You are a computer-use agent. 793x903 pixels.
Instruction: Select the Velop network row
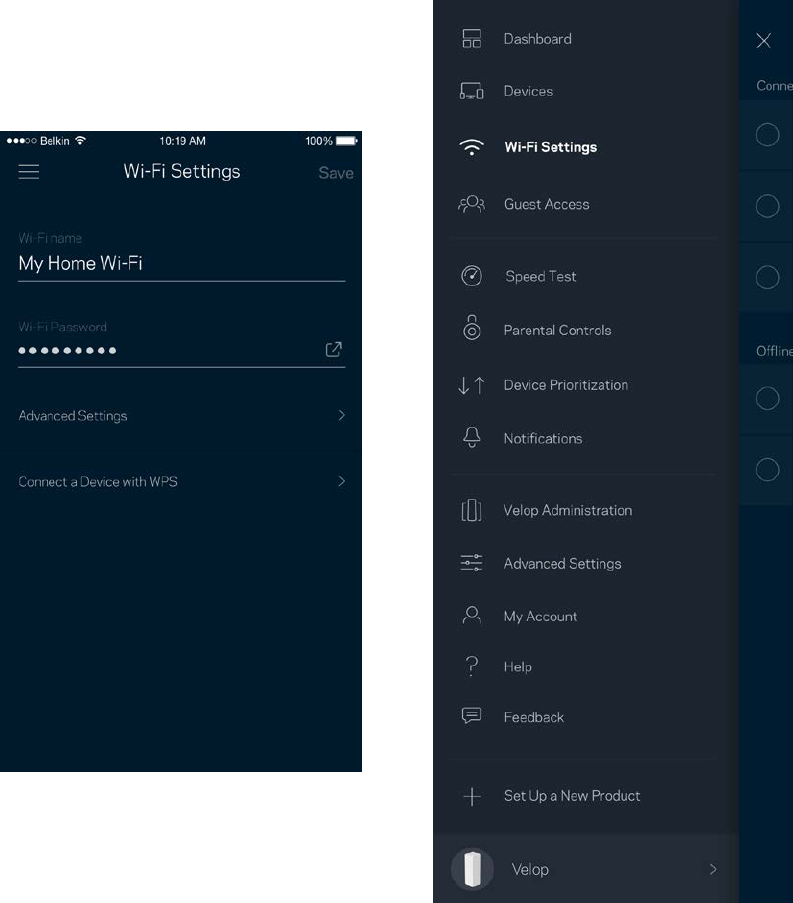pyautogui.click(x=586, y=868)
